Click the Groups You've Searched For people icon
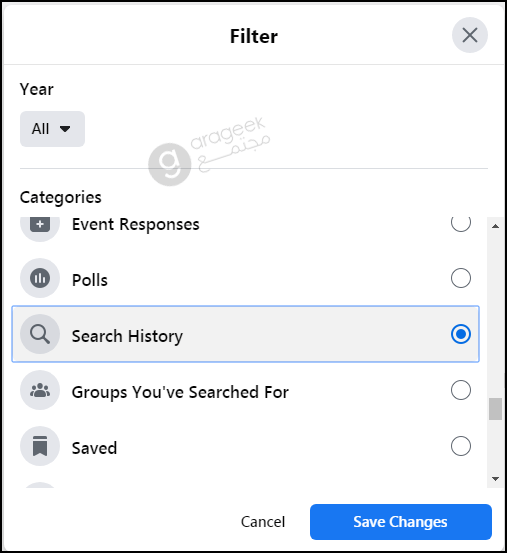The image size is (507, 553). [x=40, y=390]
